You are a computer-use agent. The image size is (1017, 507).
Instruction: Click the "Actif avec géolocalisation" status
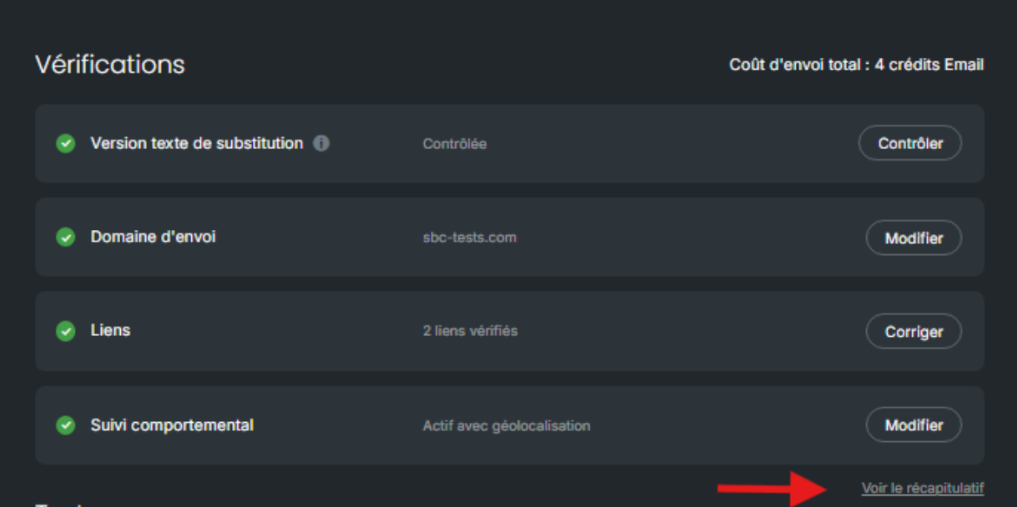pyautogui.click(x=506, y=426)
